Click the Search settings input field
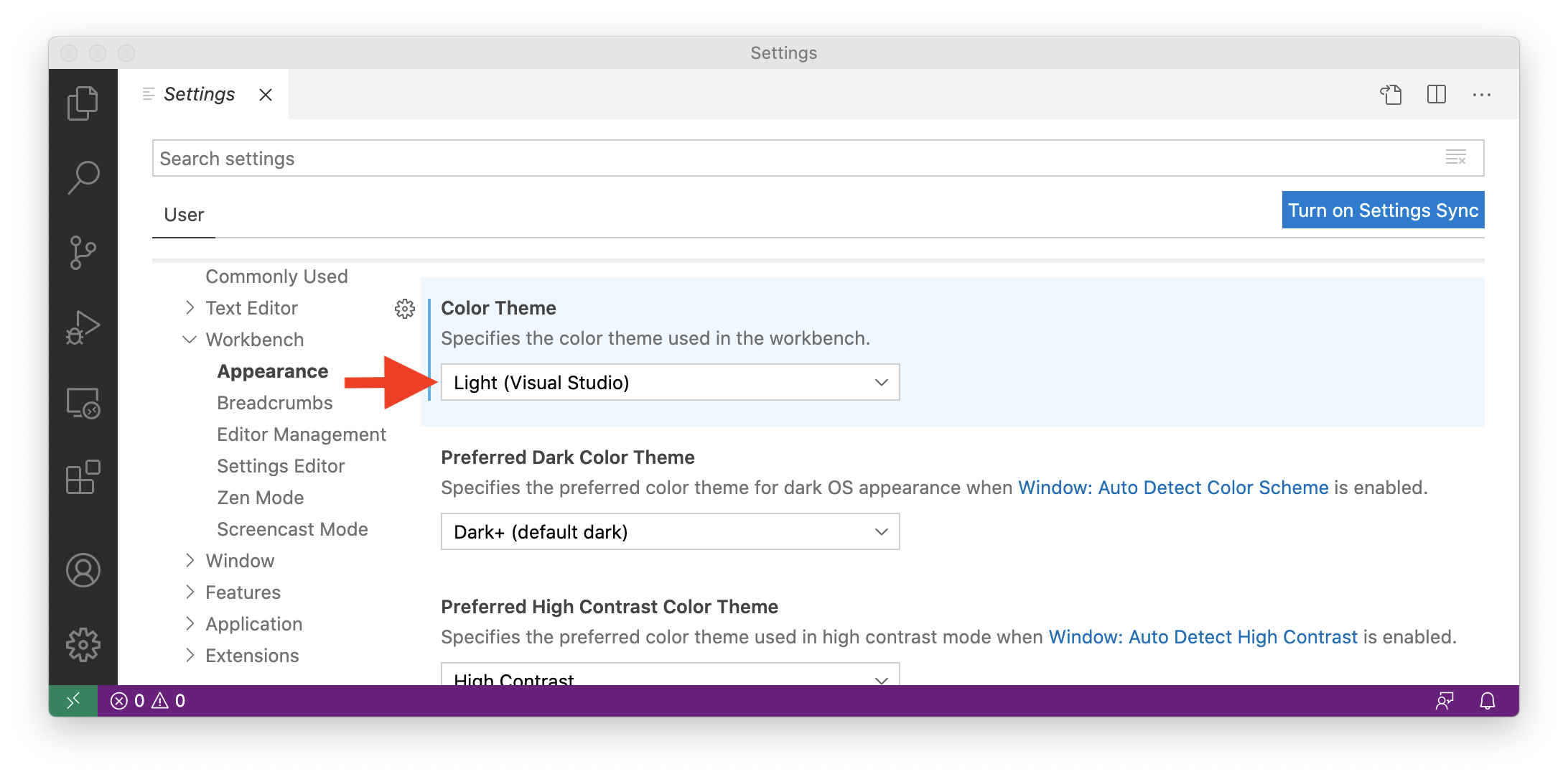 (x=790, y=159)
